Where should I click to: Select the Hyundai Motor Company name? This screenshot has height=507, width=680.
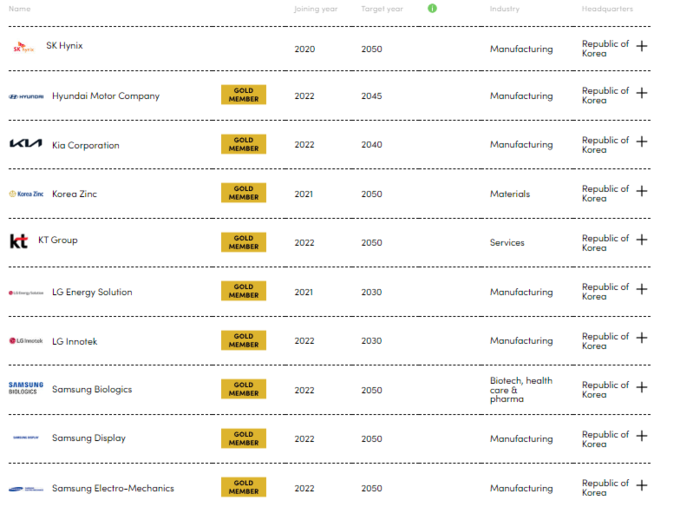[106, 96]
